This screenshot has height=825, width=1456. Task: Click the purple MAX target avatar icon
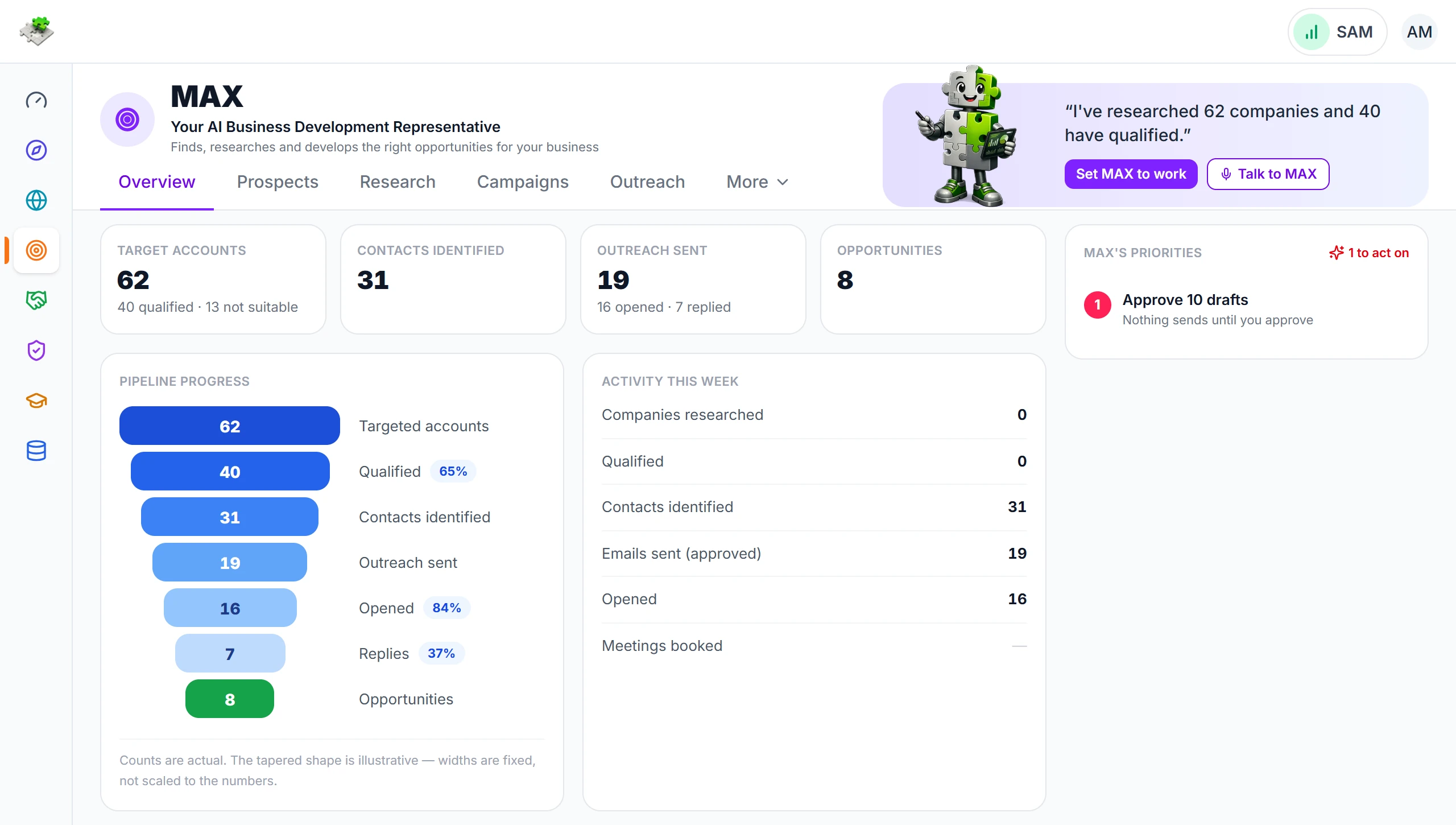[127, 119]
